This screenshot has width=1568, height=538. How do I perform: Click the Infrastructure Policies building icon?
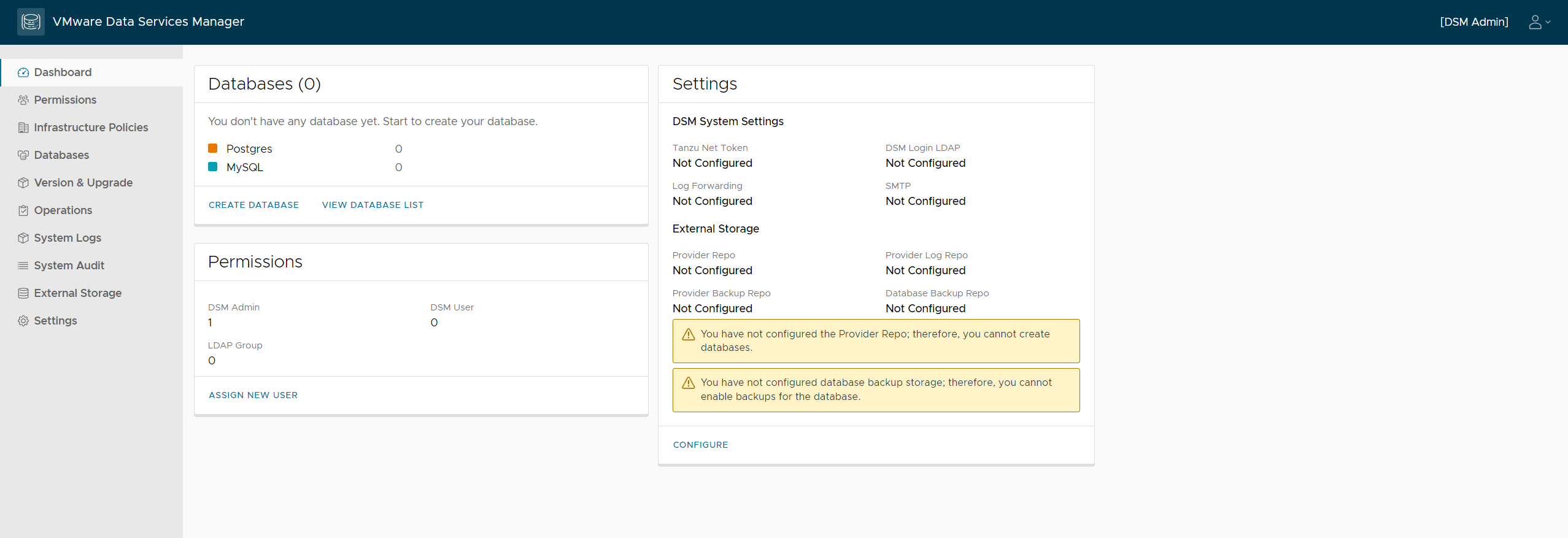(23, 128)
